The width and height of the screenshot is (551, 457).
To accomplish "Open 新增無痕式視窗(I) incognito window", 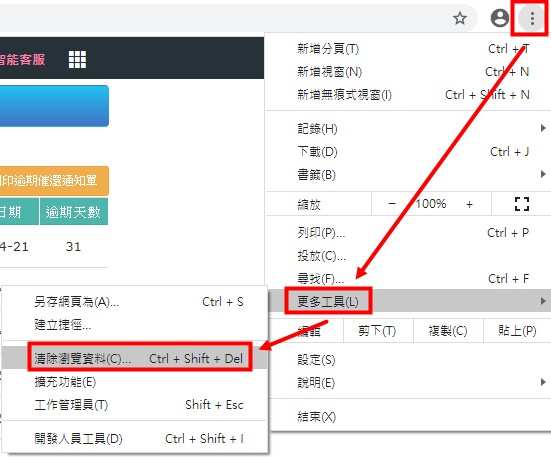I will coord(408,94).
